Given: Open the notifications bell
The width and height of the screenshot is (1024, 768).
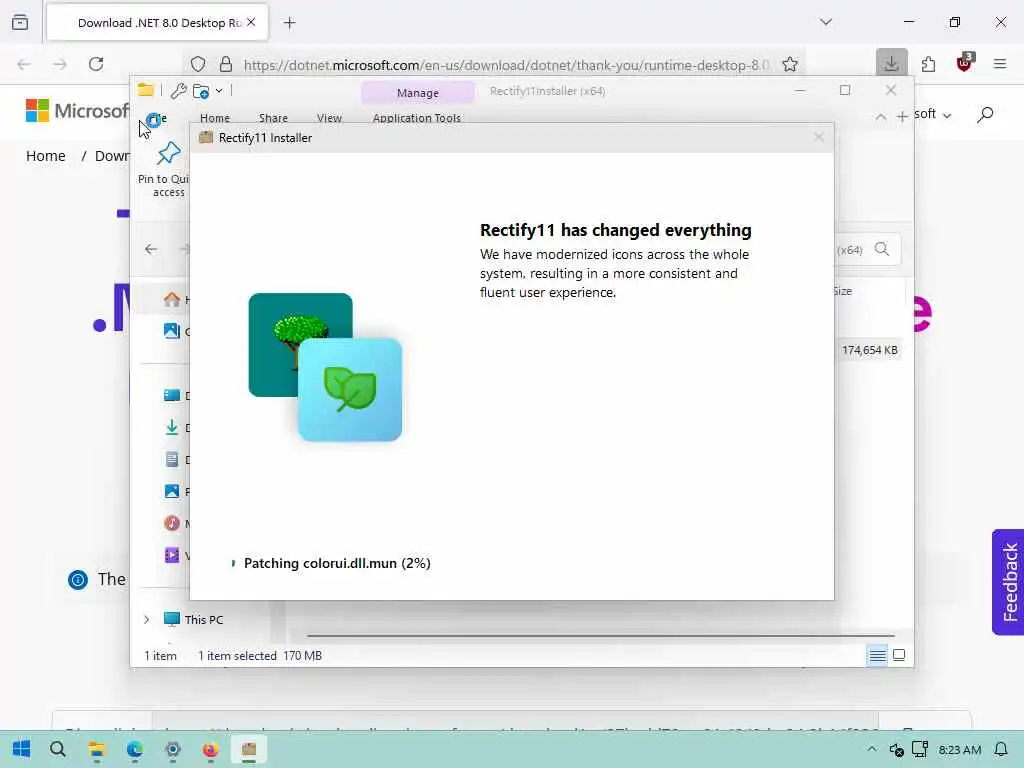Looking at the screenshot, I should pyautogui.click(x=1000, y=749).
